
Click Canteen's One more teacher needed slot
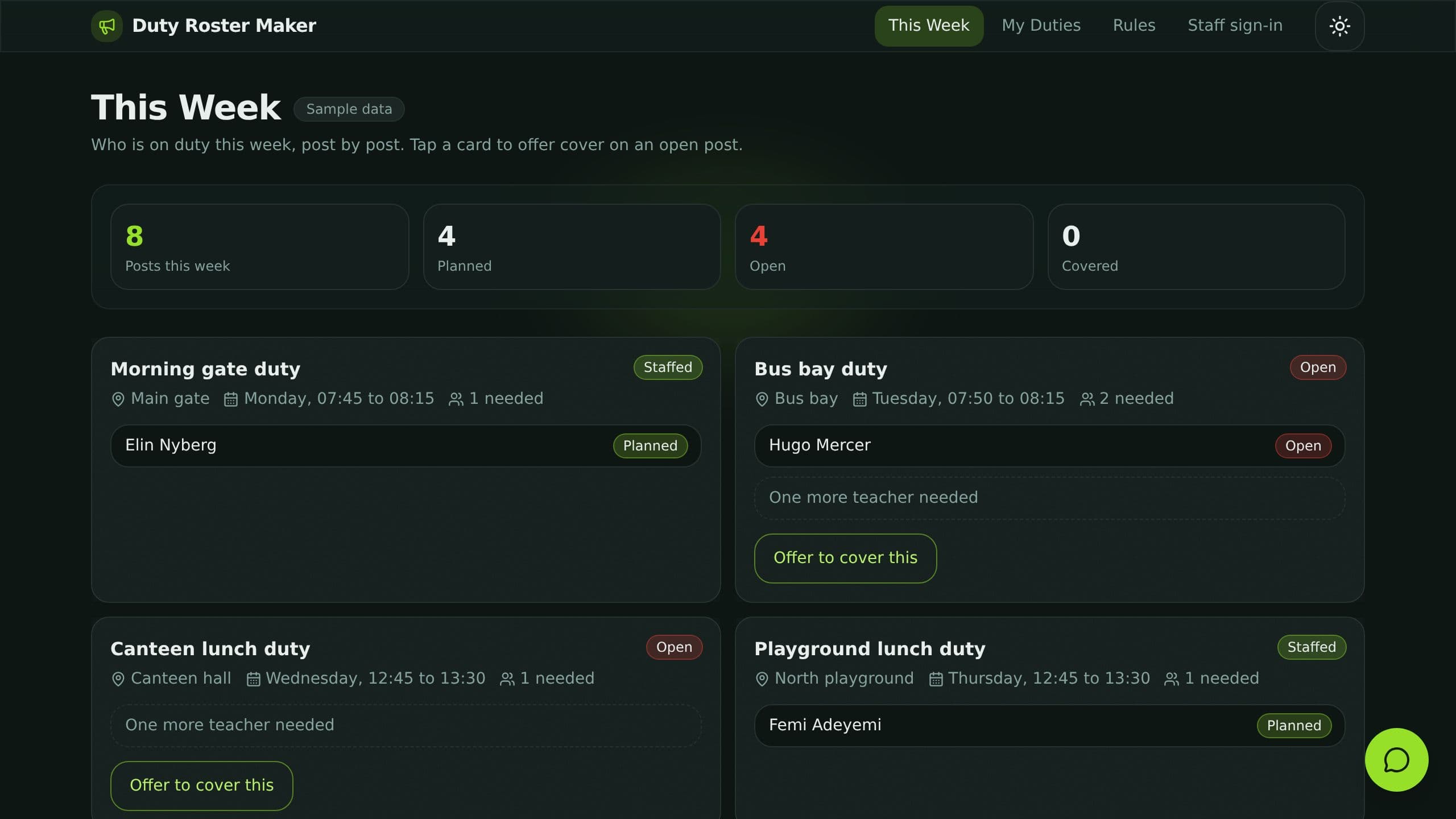(x=406, y=725)
